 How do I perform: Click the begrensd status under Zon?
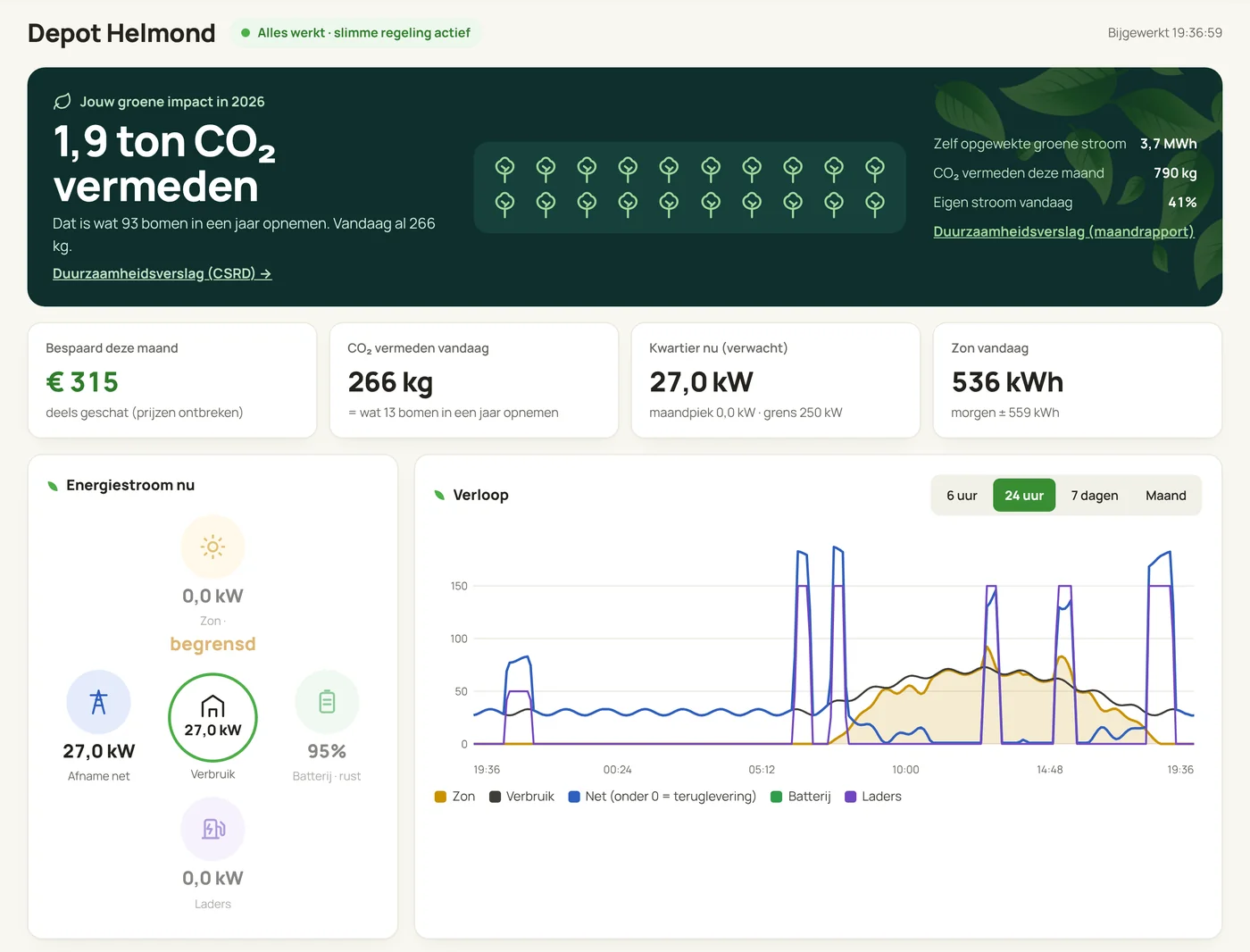pyautogui.click(x=212, y=644)
